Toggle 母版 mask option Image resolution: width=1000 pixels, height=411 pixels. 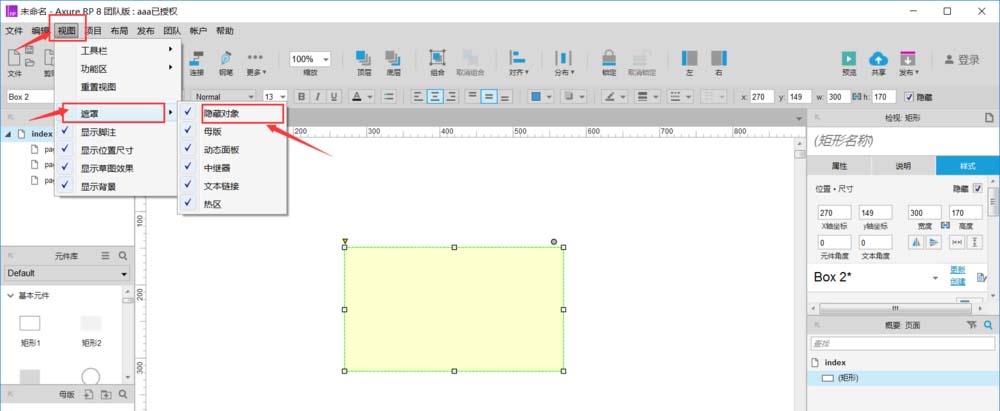point(232,131)
